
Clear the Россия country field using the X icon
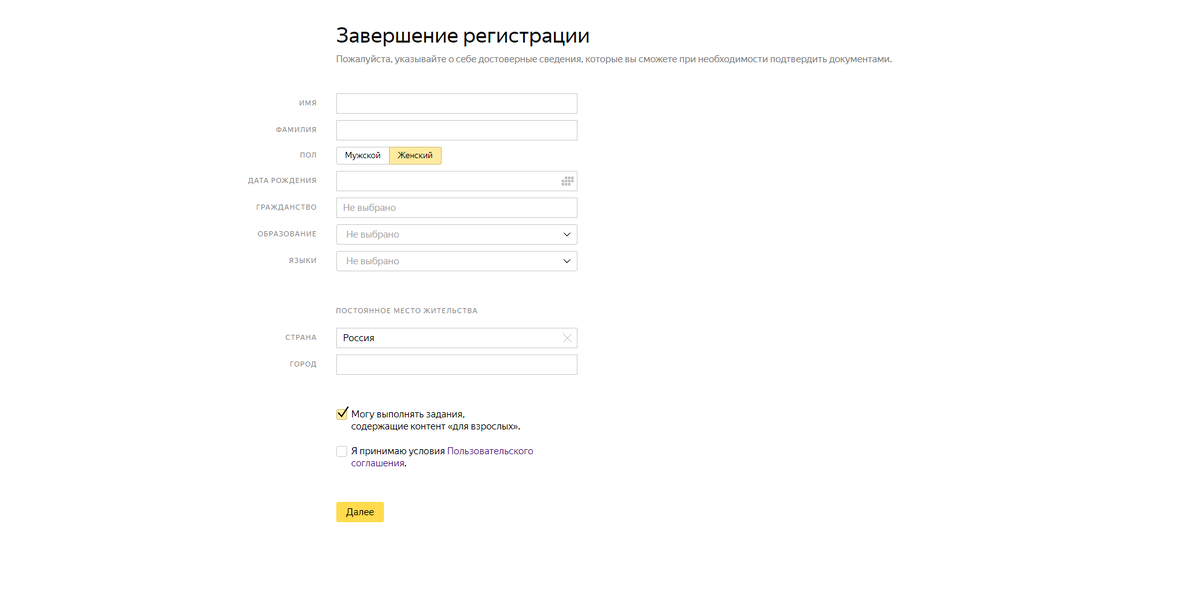click(567, 337)
